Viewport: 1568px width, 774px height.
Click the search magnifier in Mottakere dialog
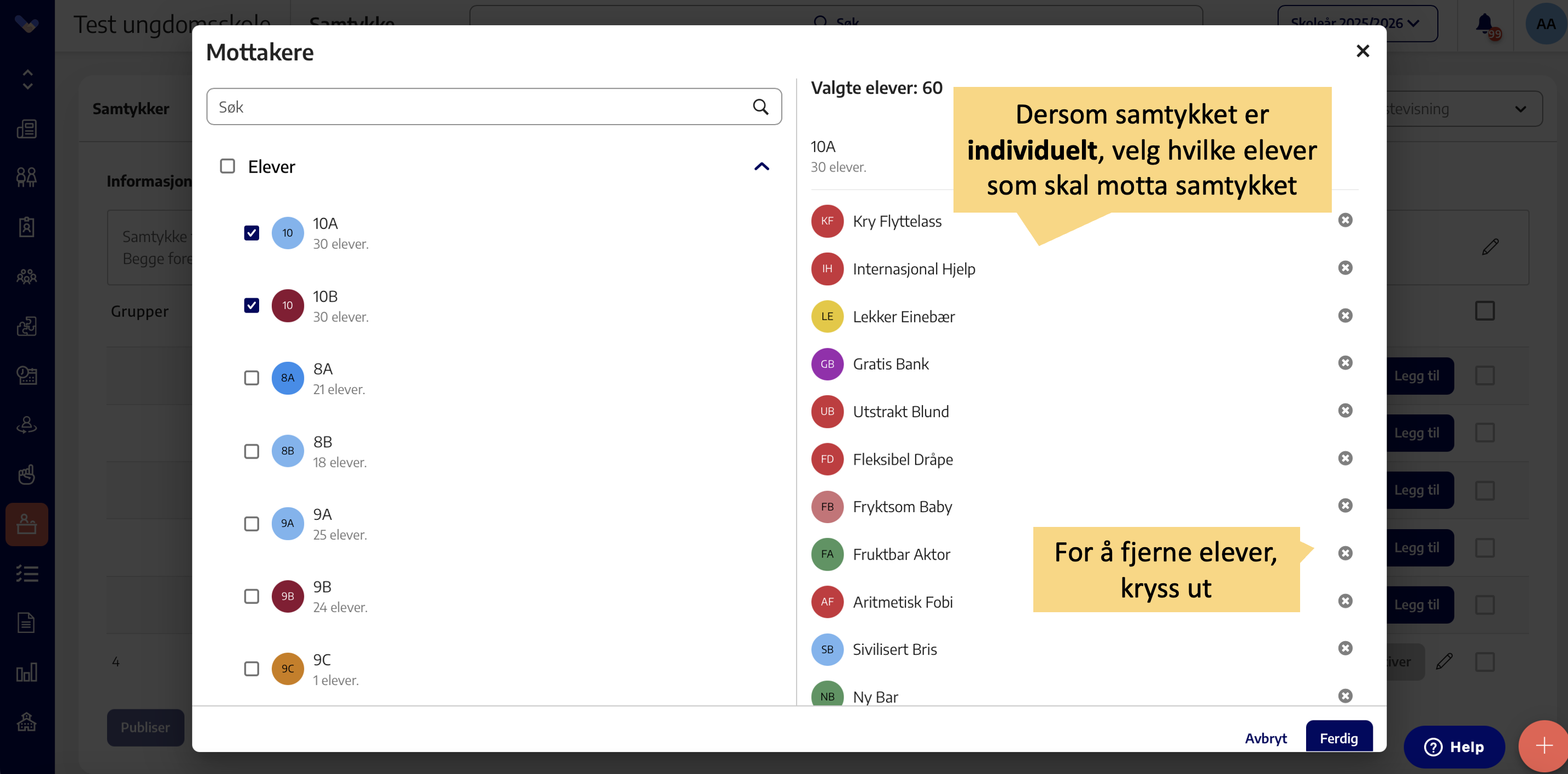point(760,107)
